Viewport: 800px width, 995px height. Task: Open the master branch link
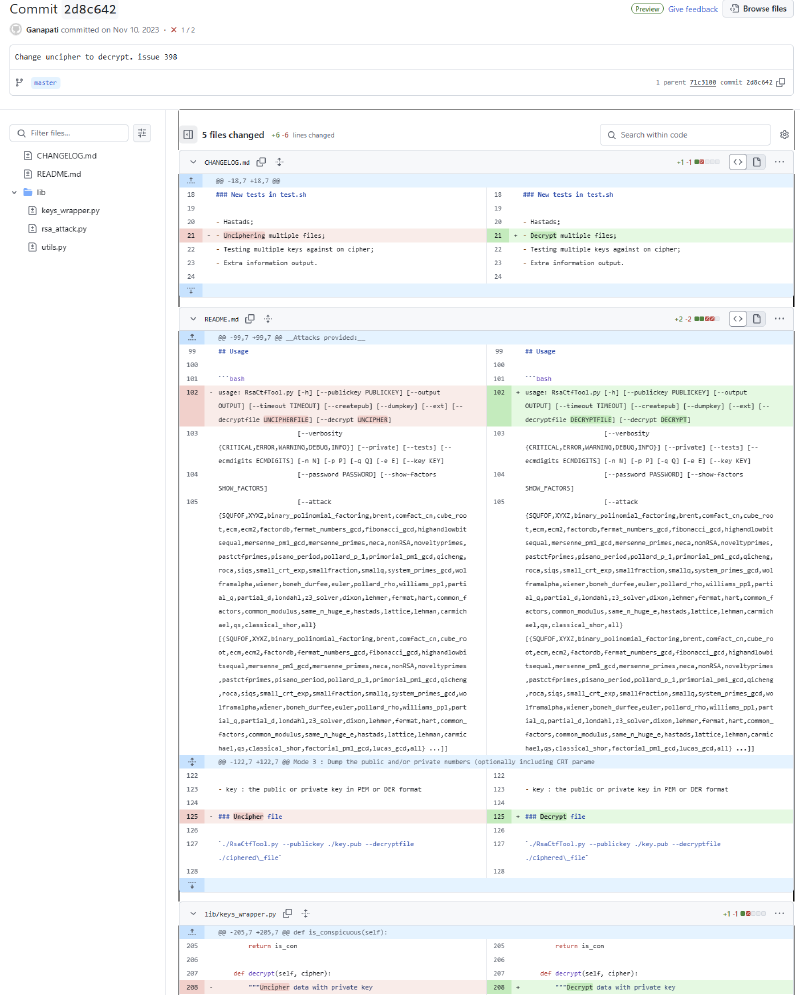click(x=45, y=82)
